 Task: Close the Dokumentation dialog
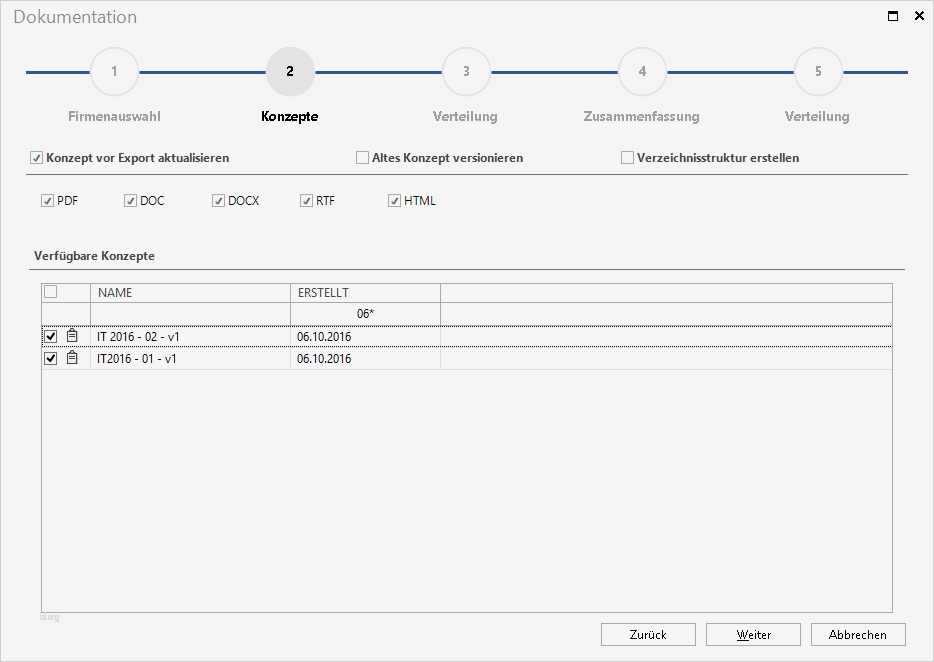(919, 16)
